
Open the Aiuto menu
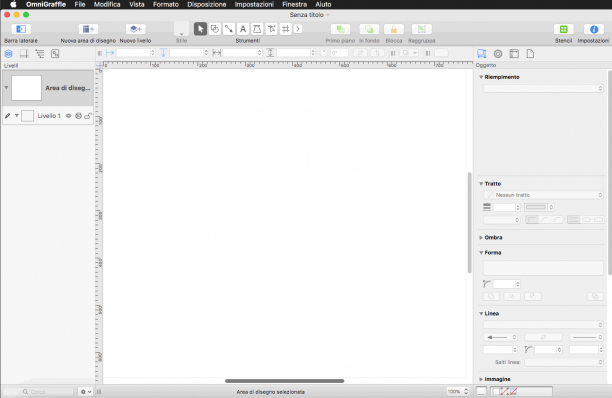[x=323, y=4]
